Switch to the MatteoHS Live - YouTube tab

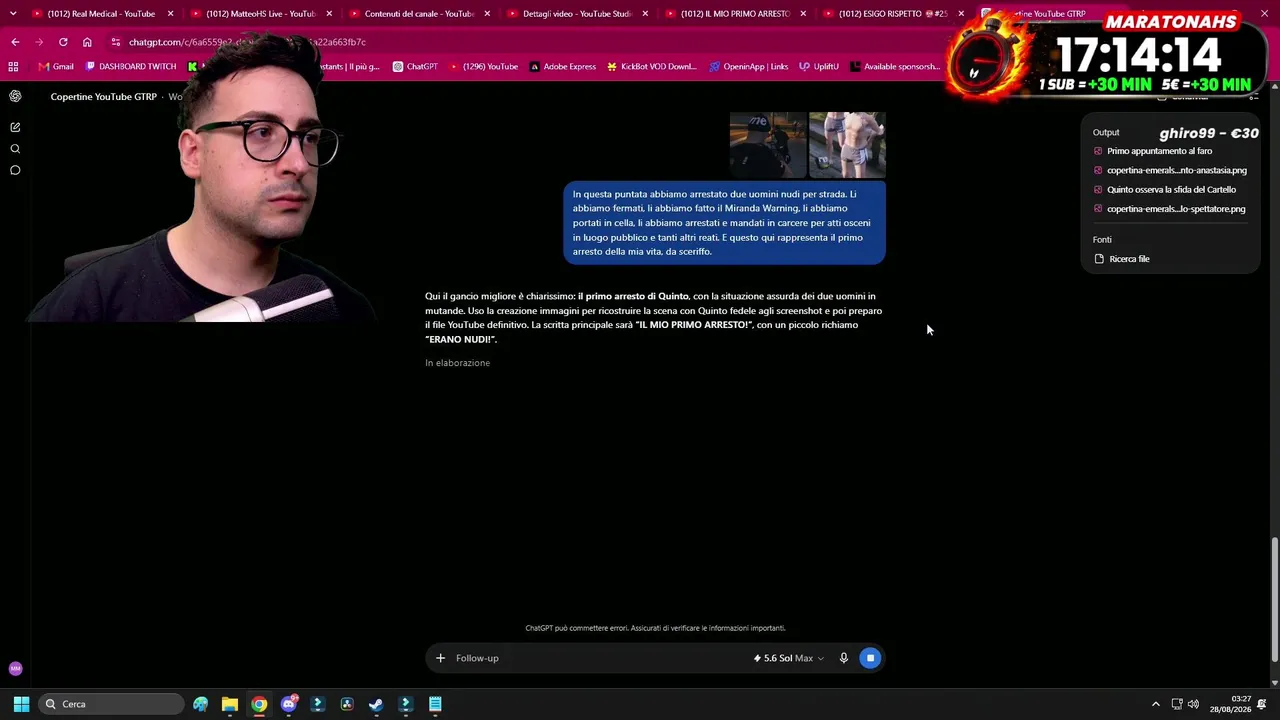pyautogui.click(x=260, y=14)
